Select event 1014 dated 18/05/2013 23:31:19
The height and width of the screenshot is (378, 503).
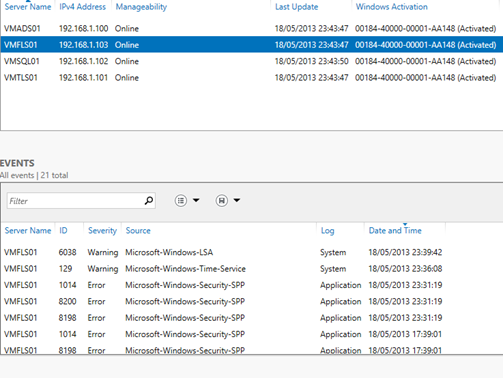[x=252, y=285]
